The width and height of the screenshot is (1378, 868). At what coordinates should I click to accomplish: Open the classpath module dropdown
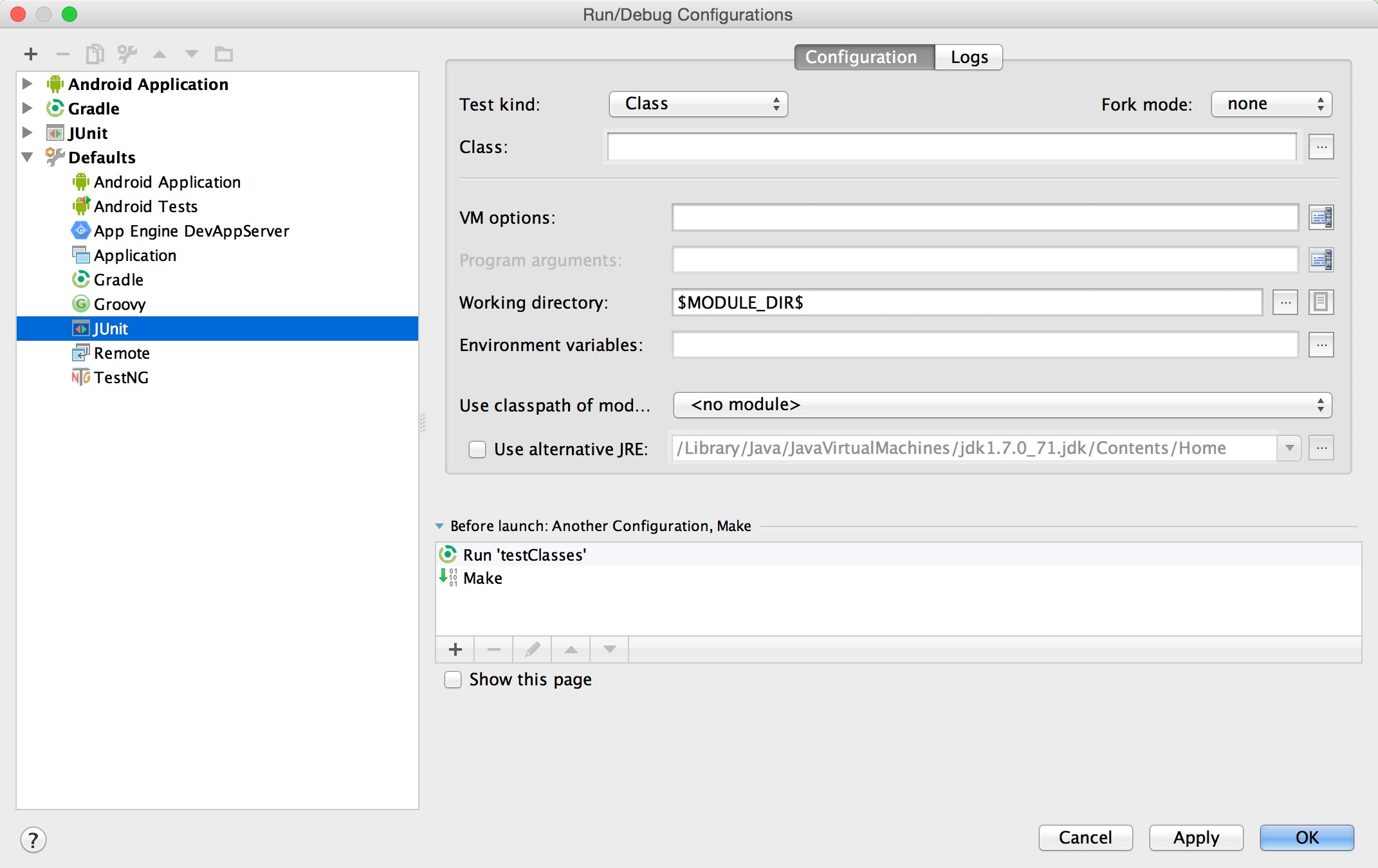point(1001,405)
